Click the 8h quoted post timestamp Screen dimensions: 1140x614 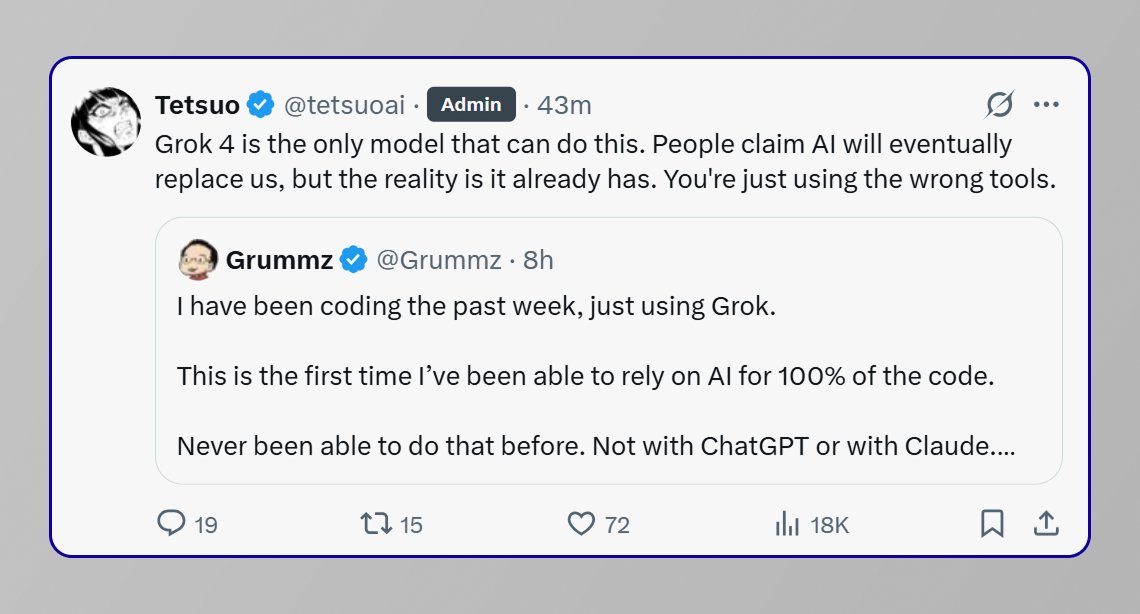[x=538, y=260]
